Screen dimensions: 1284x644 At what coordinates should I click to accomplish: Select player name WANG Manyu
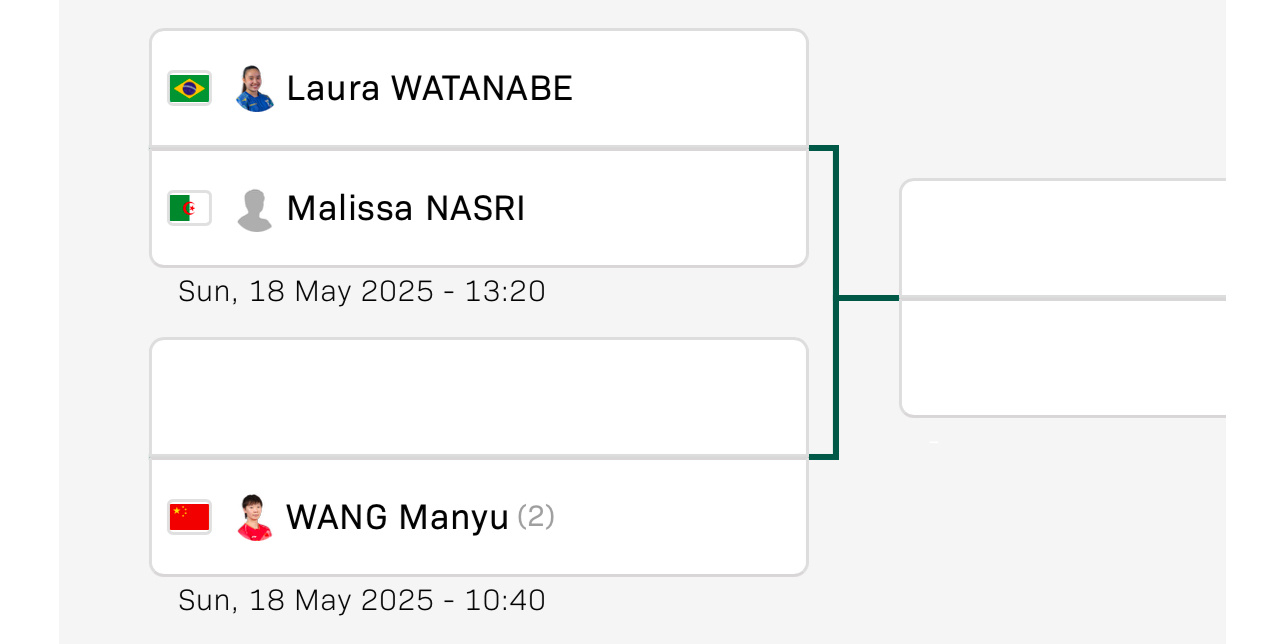point(398,517)
